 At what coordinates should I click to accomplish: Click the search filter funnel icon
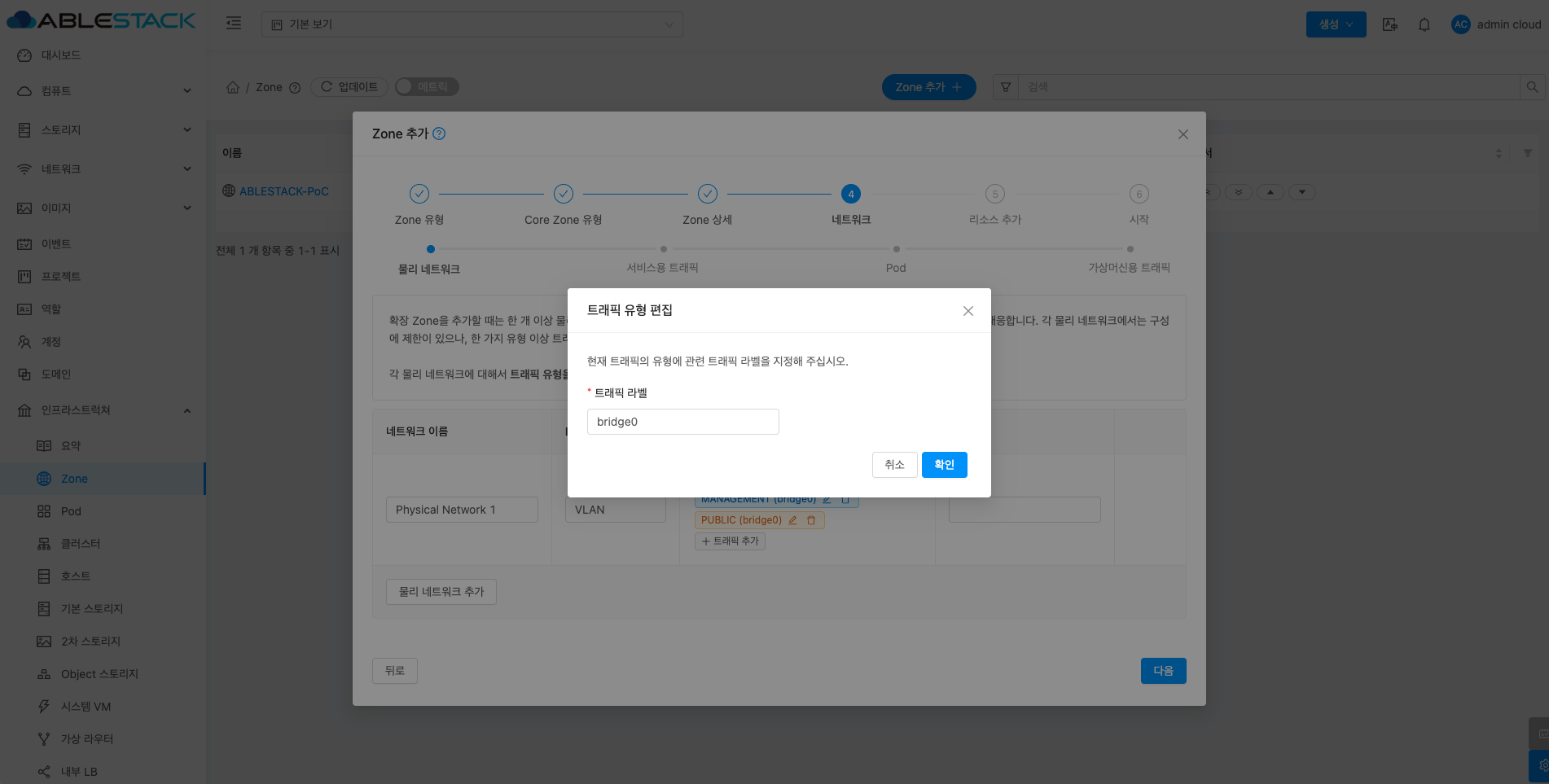[x=1006, y=87]
